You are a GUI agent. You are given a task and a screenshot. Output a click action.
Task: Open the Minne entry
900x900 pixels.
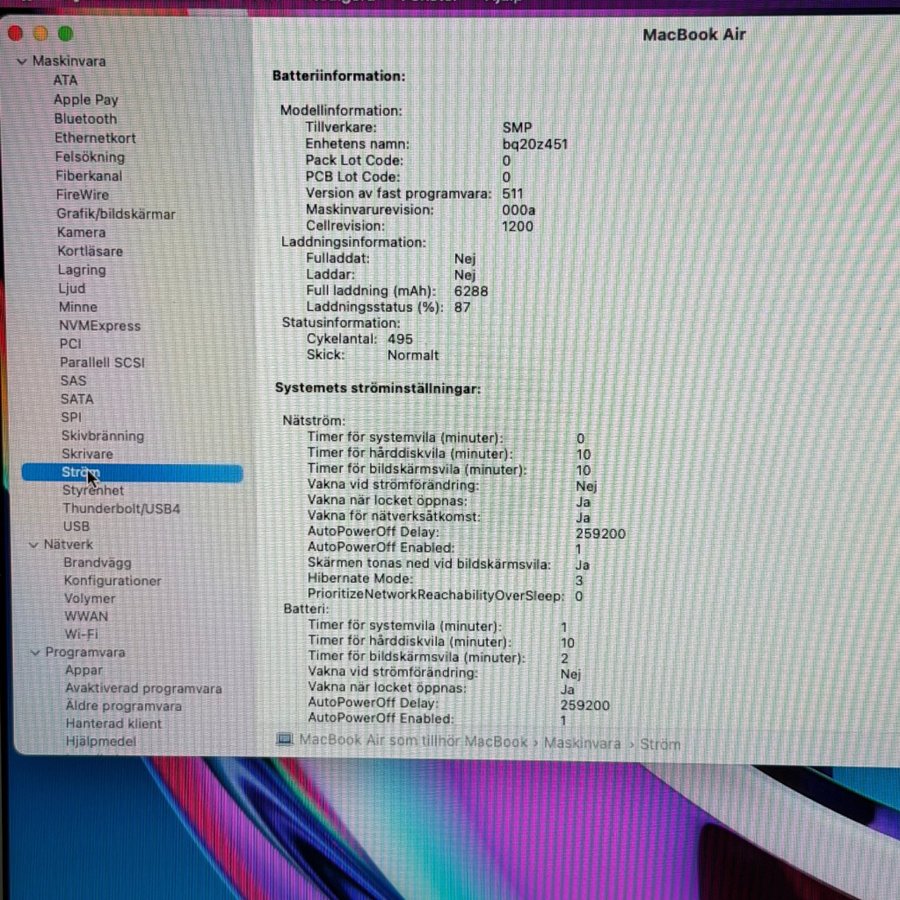pos(78,307)
